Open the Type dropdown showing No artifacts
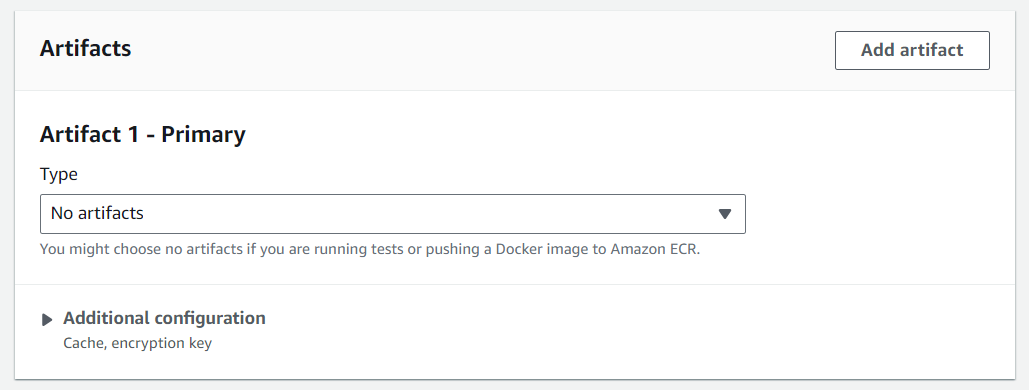 pos(392,213)
